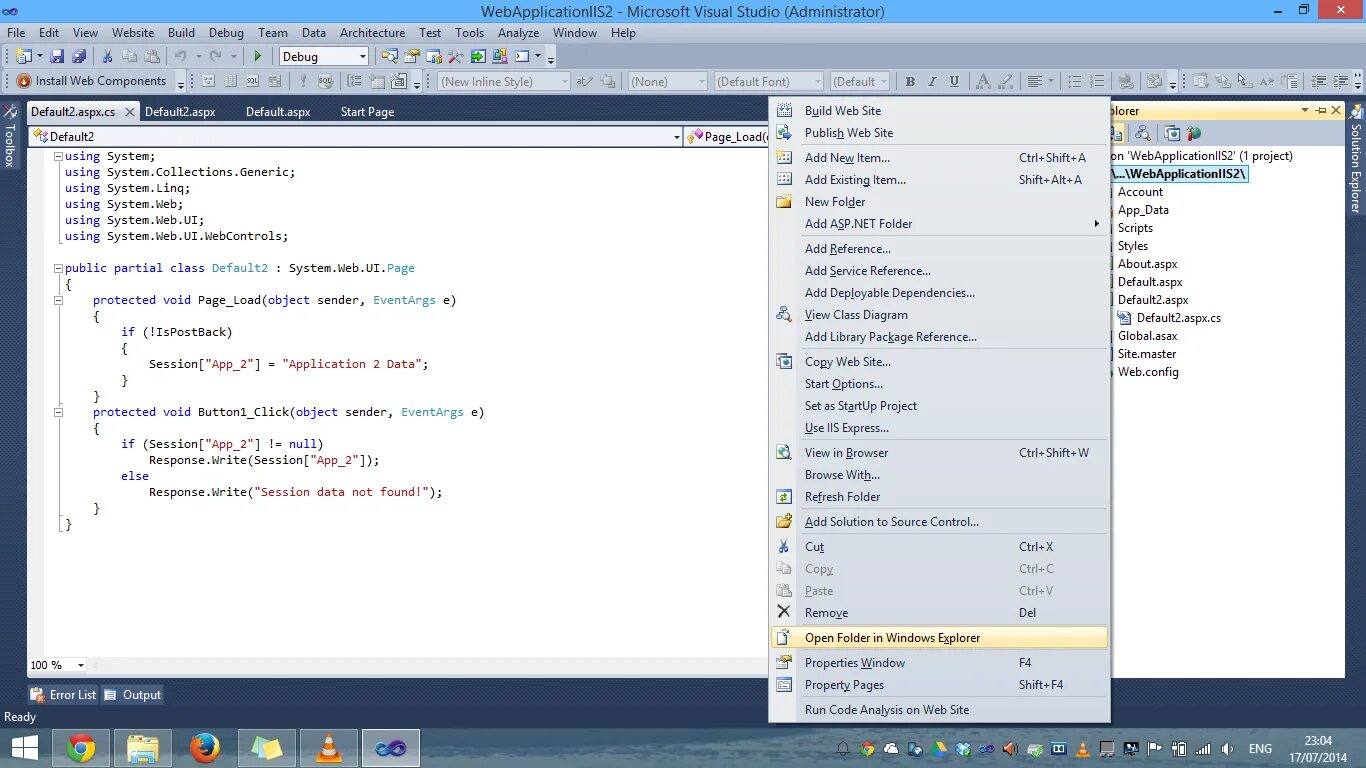1366x768 pixels.
Task: Click the Publish Web Site menu icon
Action: pos(784,132)
